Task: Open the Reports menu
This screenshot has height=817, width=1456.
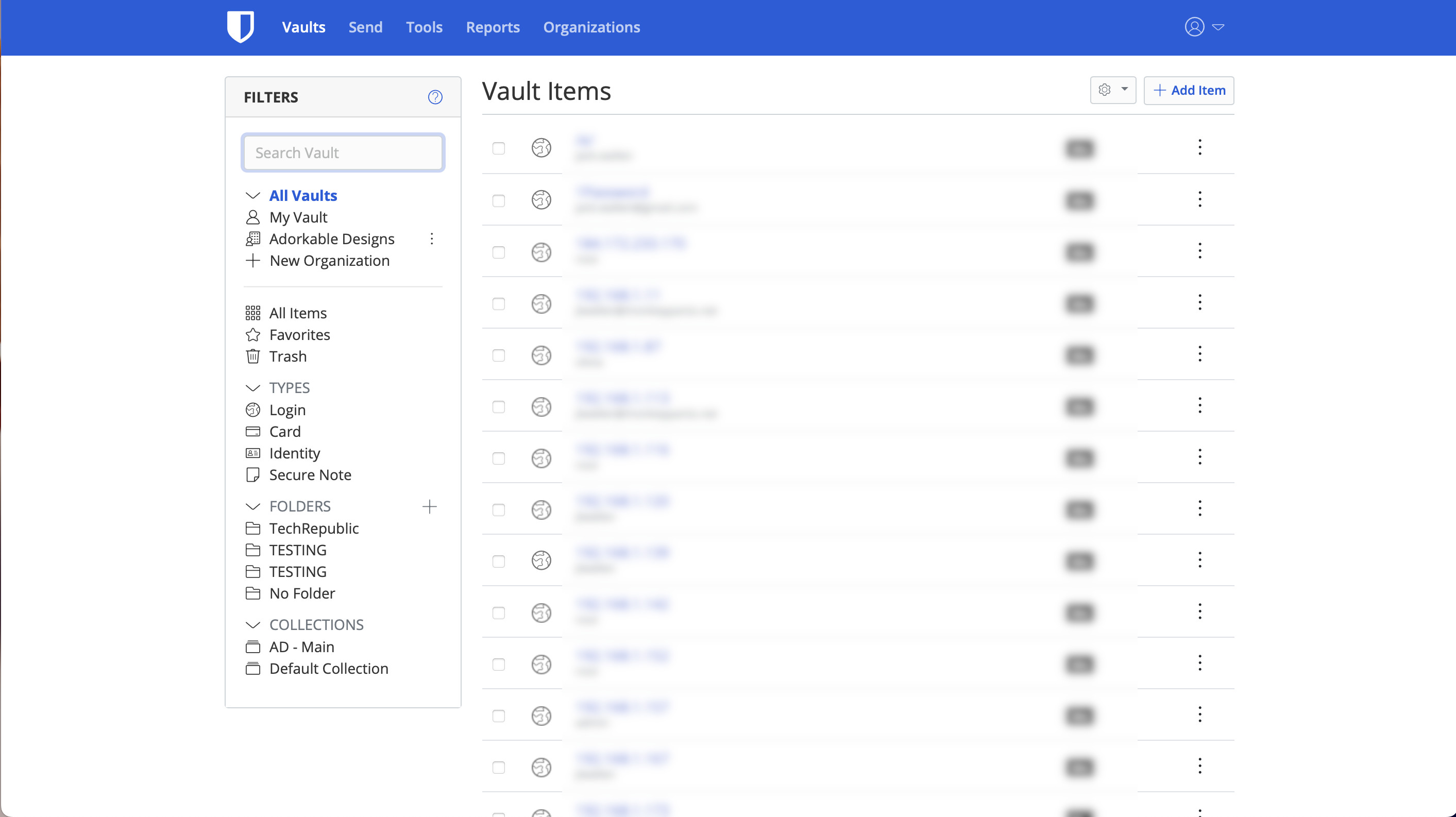Action: pyautogui.click(x=493, y=27)
